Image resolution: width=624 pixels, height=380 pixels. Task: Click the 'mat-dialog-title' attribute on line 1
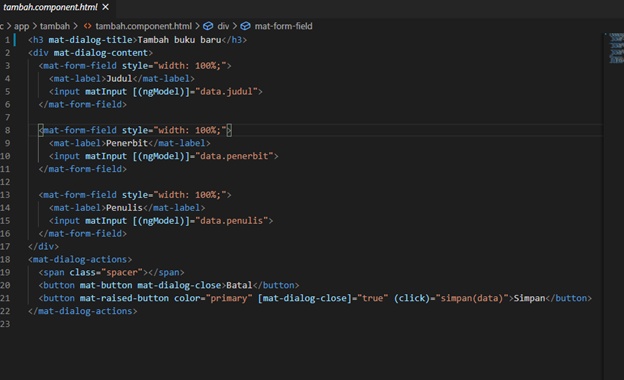[x=90, y=40]
